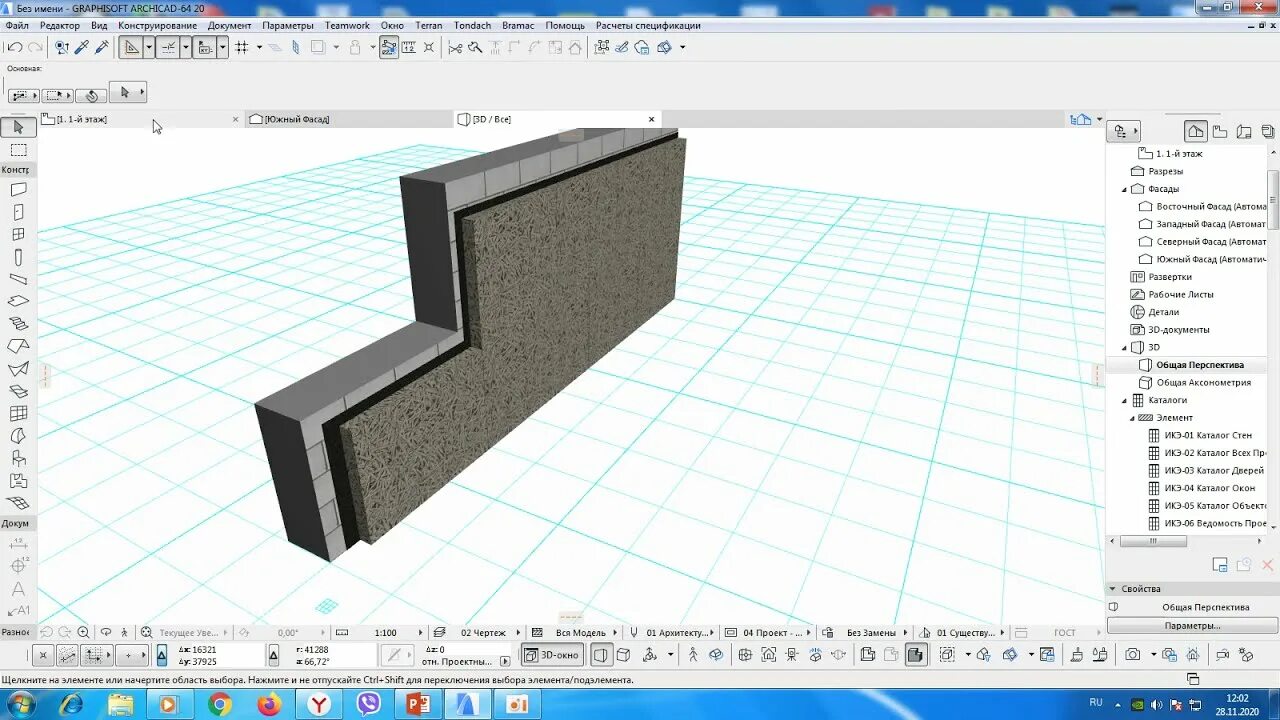Click the navigator horizontal scrollbar
Image resolution: width=1280 pixels, height=720 pixels.
click(x=1154, y=541)
